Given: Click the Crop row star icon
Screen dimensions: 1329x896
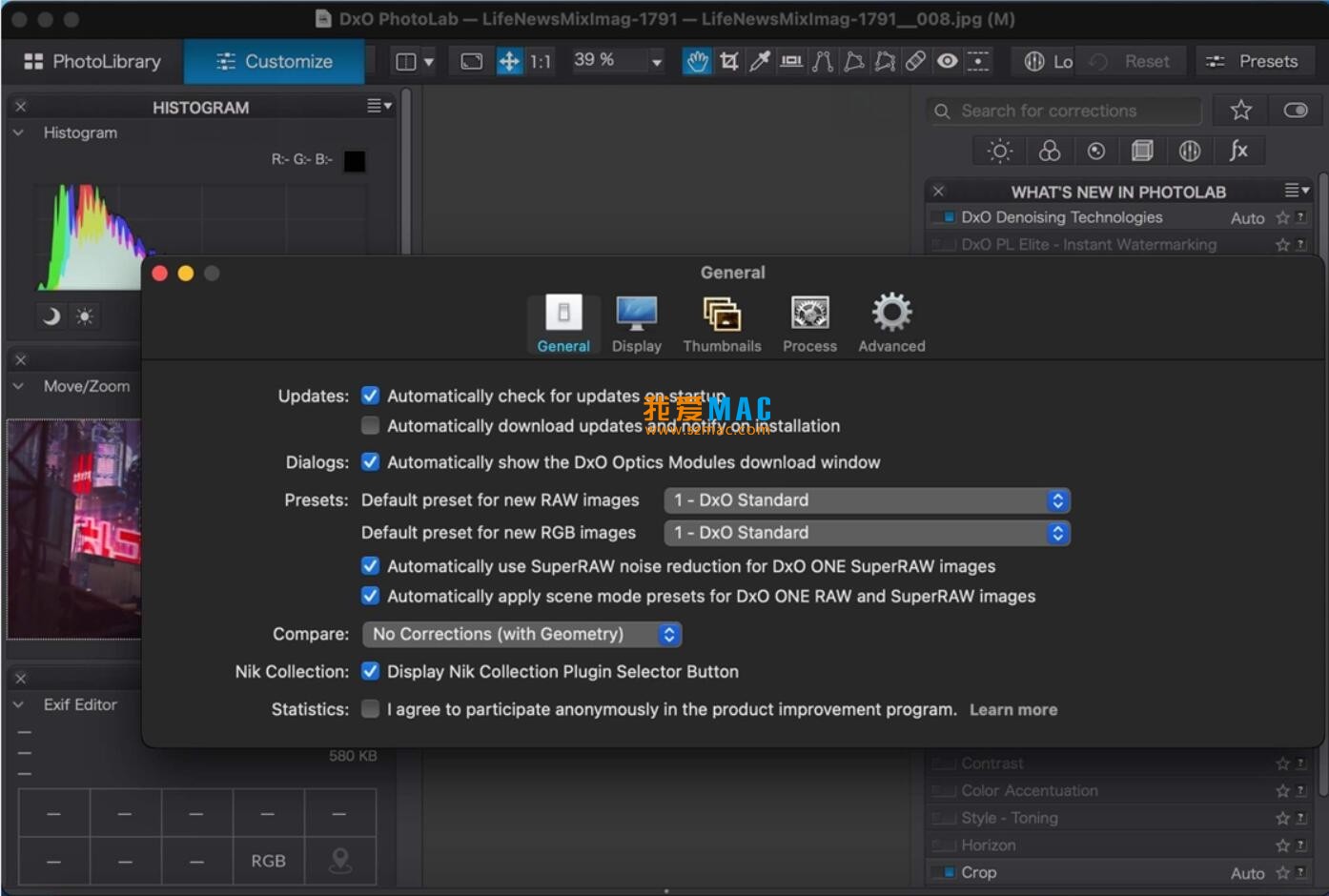Looking at the screenshot, I should coord(1283,872).
